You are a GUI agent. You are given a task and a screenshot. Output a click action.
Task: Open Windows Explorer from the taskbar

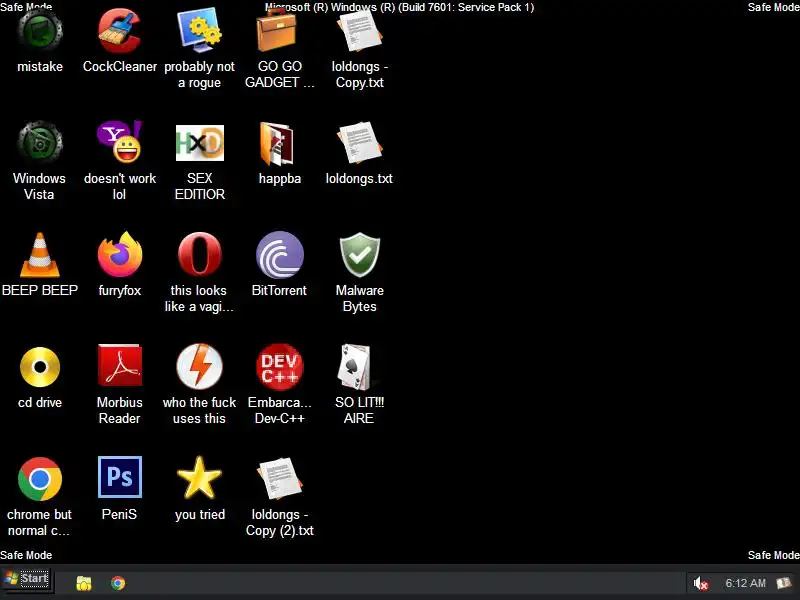tap(84, 583)
